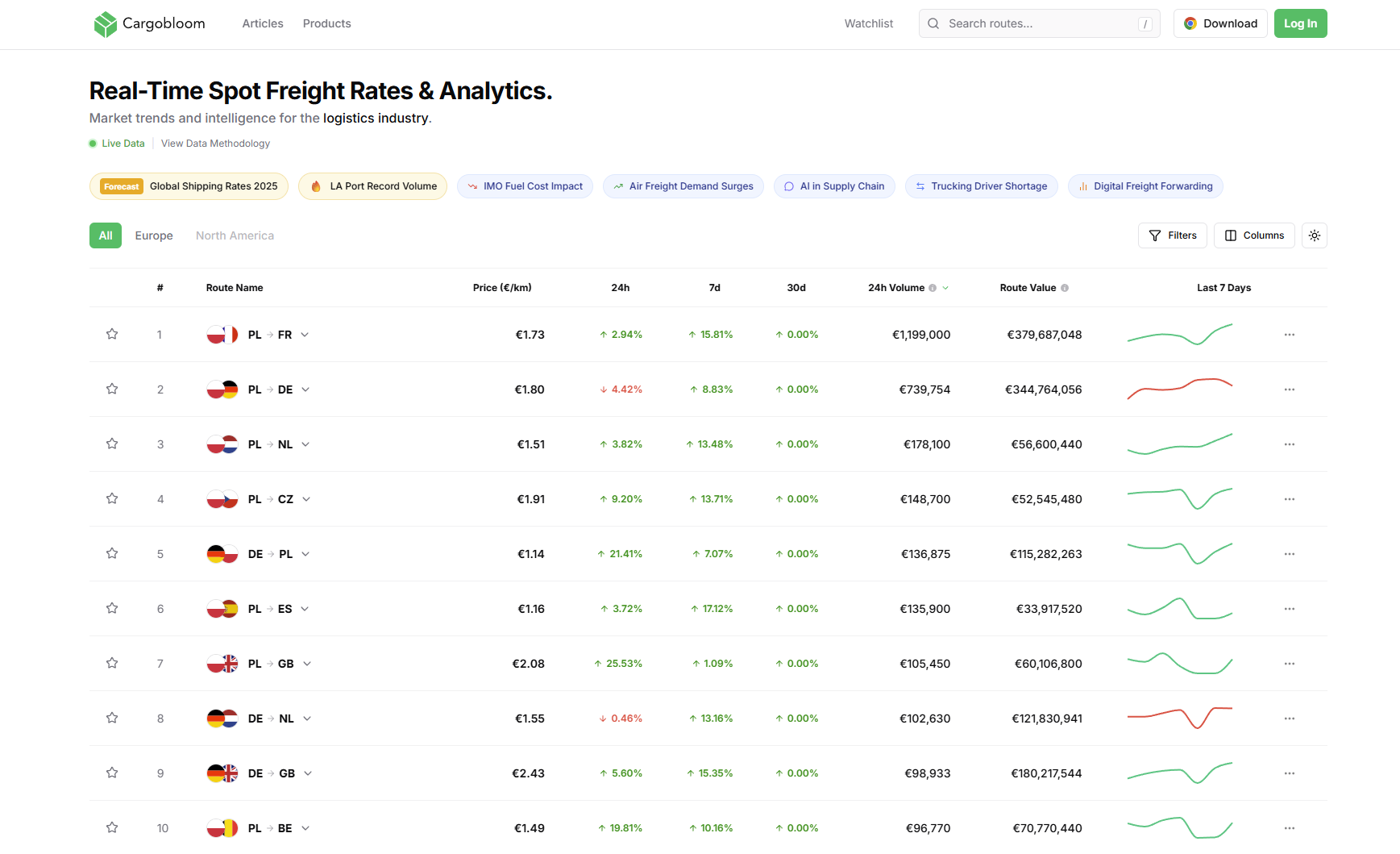Switch to the Europe tab

(154, 235)
